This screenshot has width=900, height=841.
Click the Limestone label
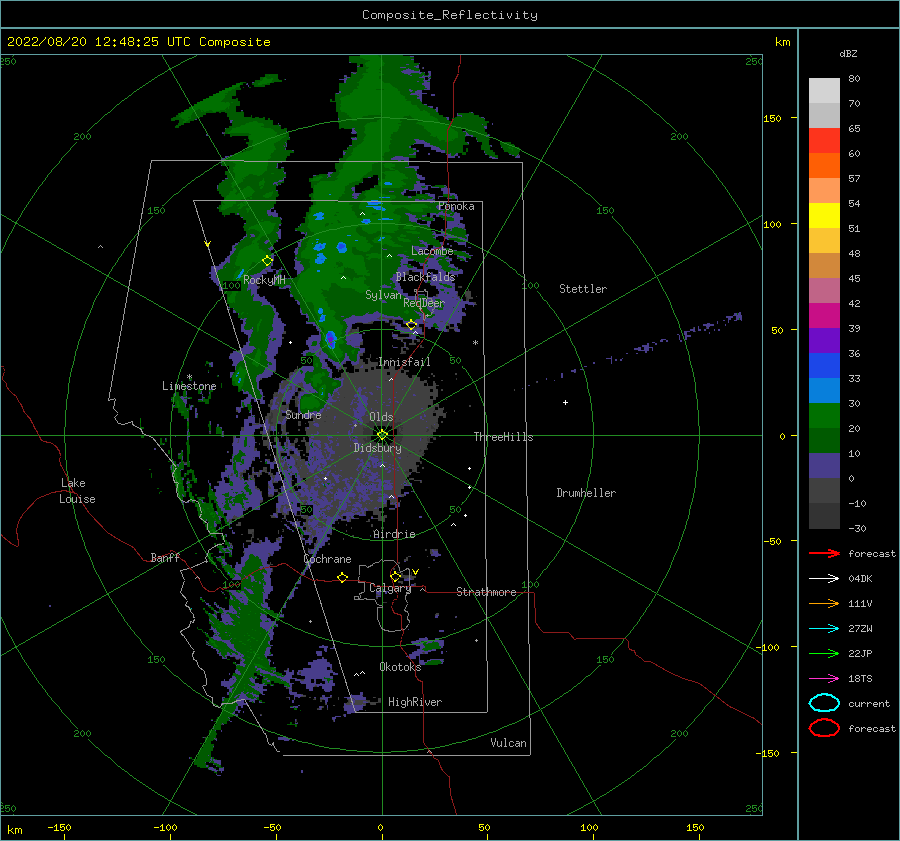coord(189,386)
